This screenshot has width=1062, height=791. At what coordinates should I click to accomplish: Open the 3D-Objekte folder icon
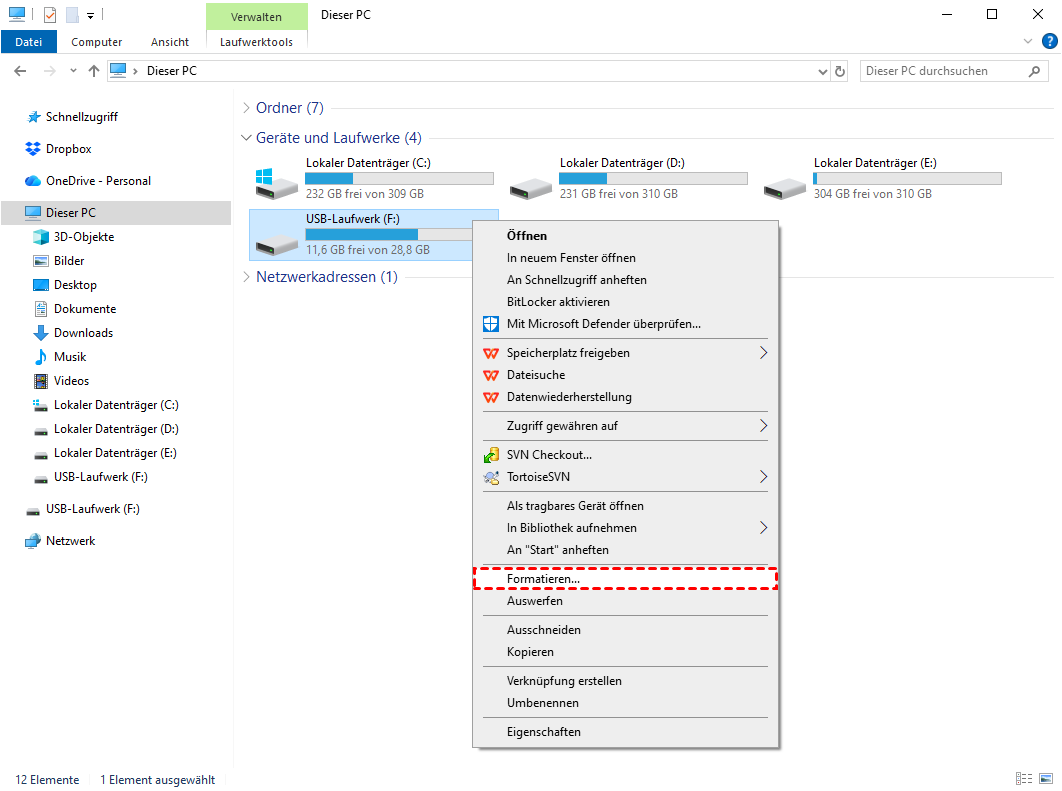pos(41,237)
